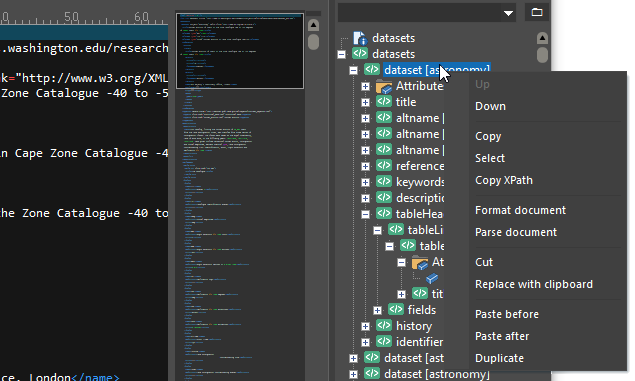Click the selected dataset [astronomy] element icon
This screenshot has height=381, width=635.
[x=372, y=70]
